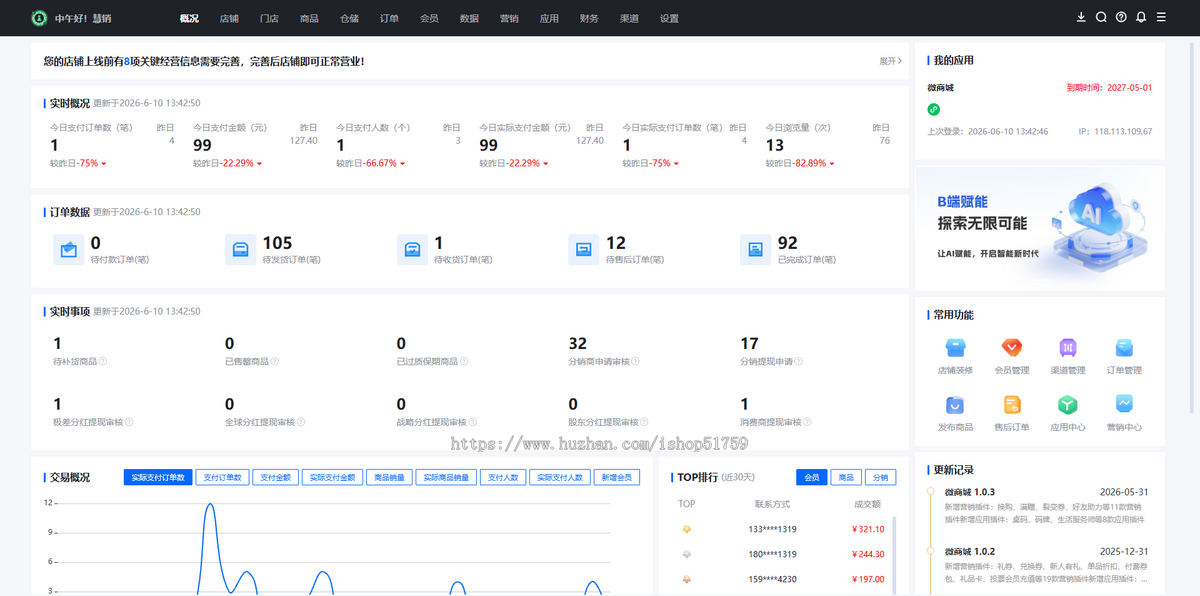Open the 渠道管理 shortcut icon
This screenshot has height=596, width=1200.
tap(1068, 348)
